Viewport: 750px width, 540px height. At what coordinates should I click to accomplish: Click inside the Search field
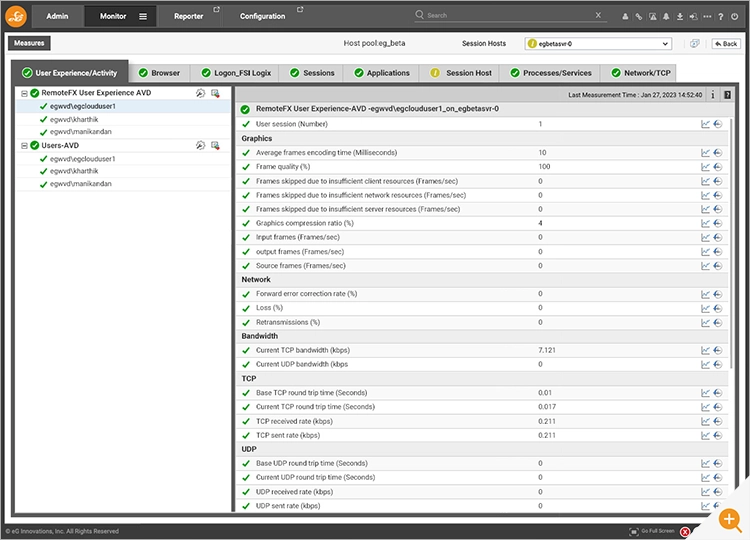pyautogui.click(x=509, y=15)
